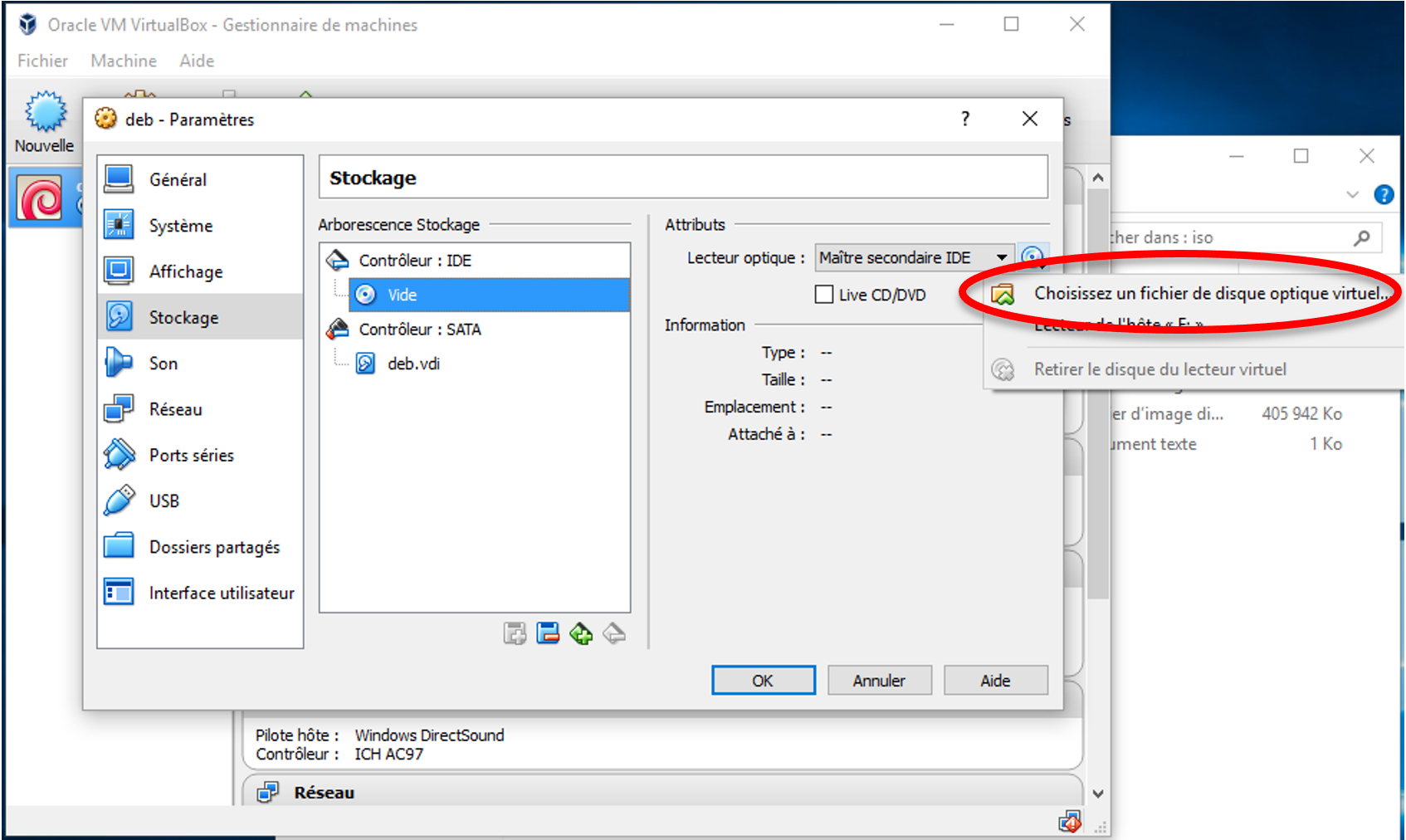Open the Son settings category
This screenshot has width=1406, height=840.
click(x=200, y=363)
